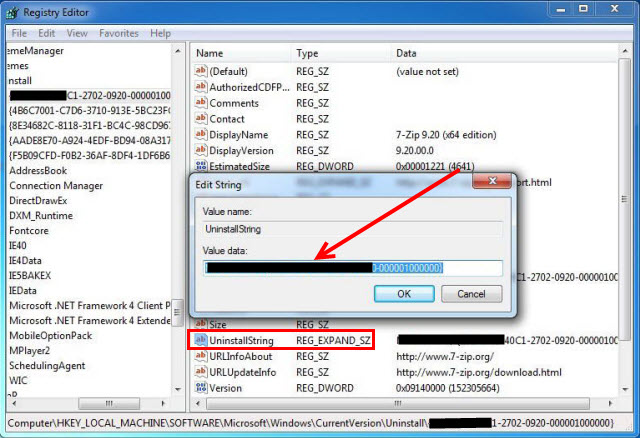Select the SchedulingAgent key
640x438 pixels.
pyautogui.click(x=48, y=365)
